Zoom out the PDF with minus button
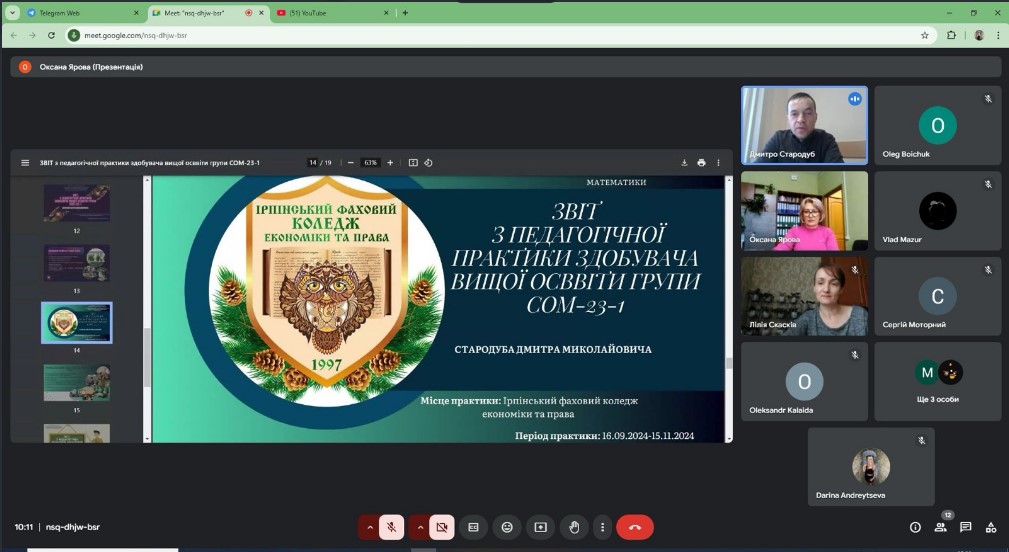1009x552 pixels. (351, 163)
